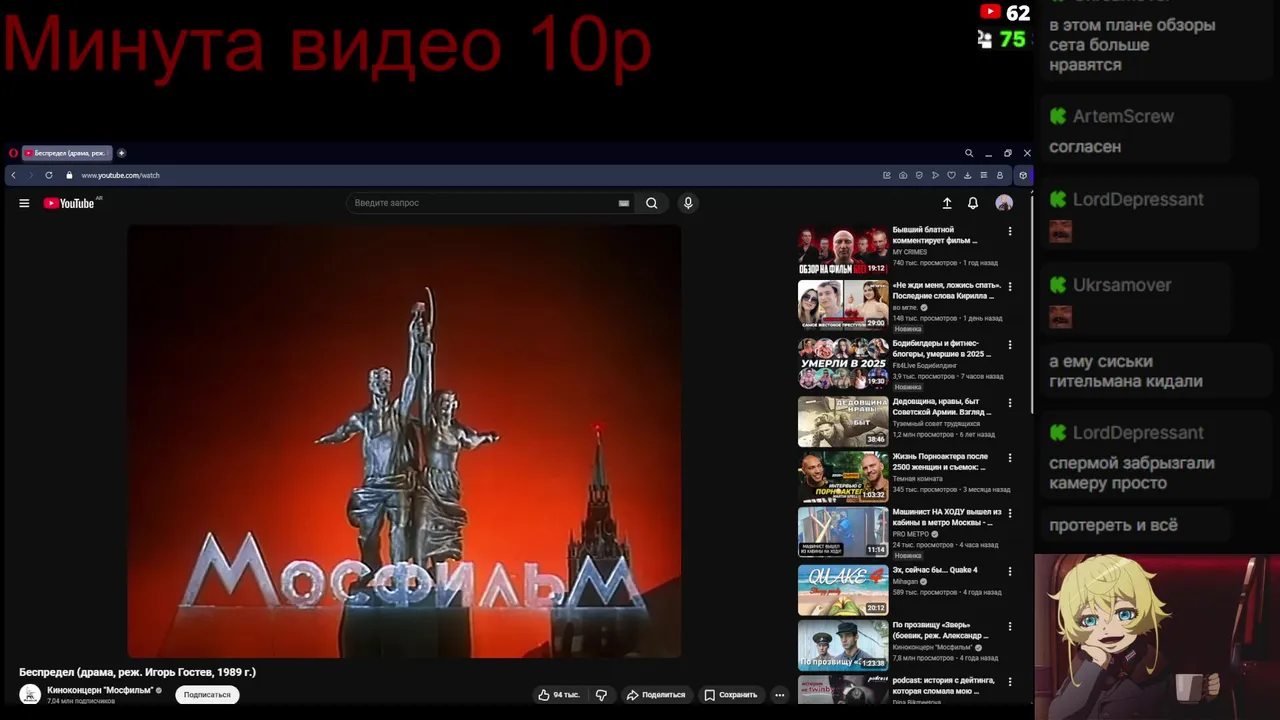1280x720 pixels.
Task: Open the downloads icon in address bar
Action: pos(967,175)
